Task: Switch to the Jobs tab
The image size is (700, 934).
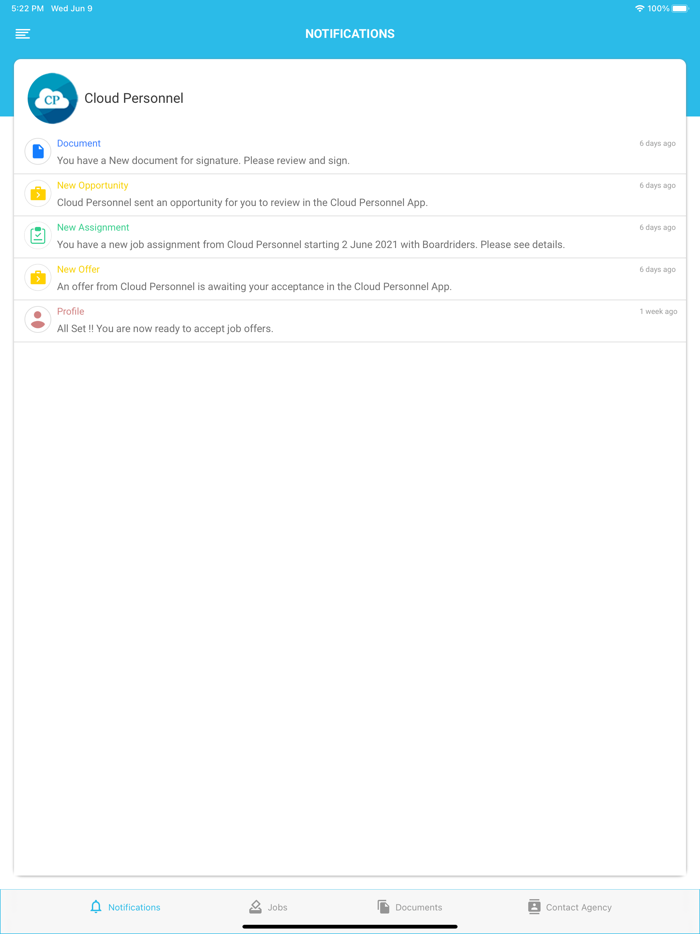Action: (268, 907)
